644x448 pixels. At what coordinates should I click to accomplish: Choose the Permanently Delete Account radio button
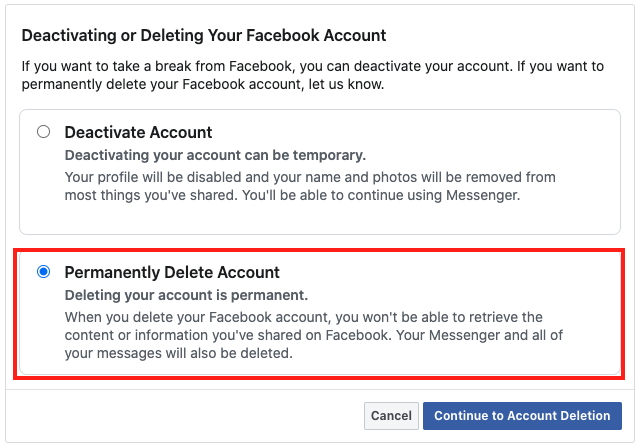pyautogui.click(x=43, y=271)
